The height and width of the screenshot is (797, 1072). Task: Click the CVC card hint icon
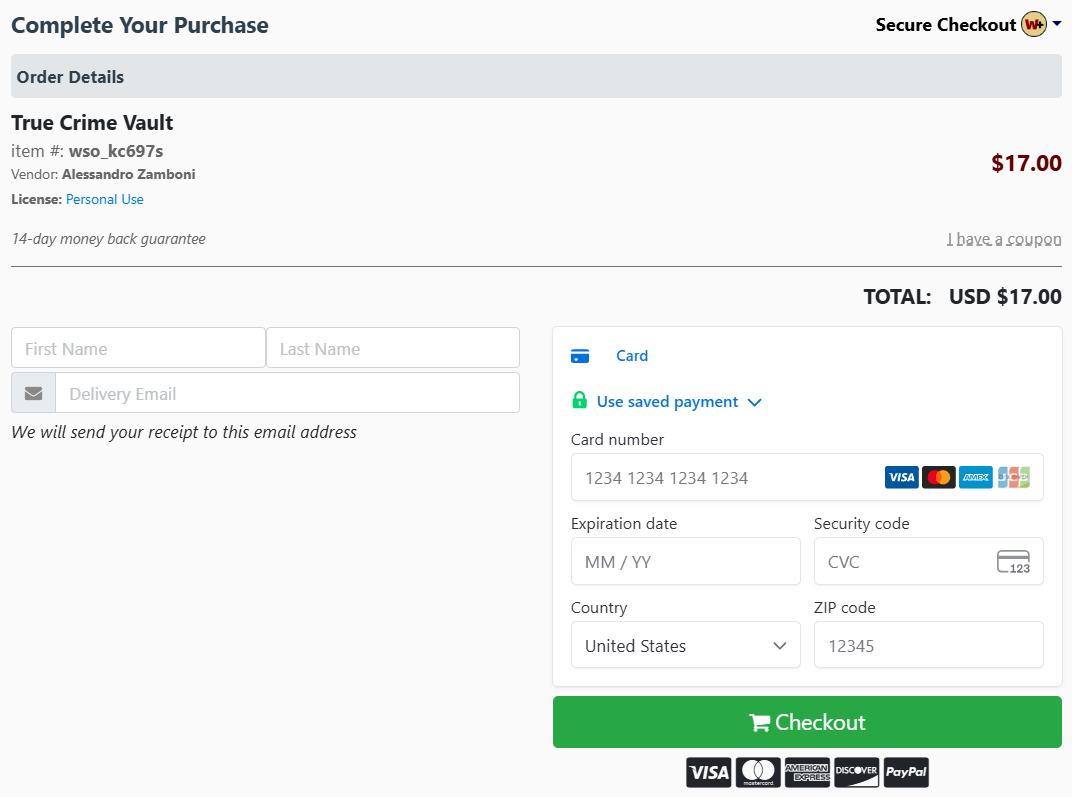1013,562
